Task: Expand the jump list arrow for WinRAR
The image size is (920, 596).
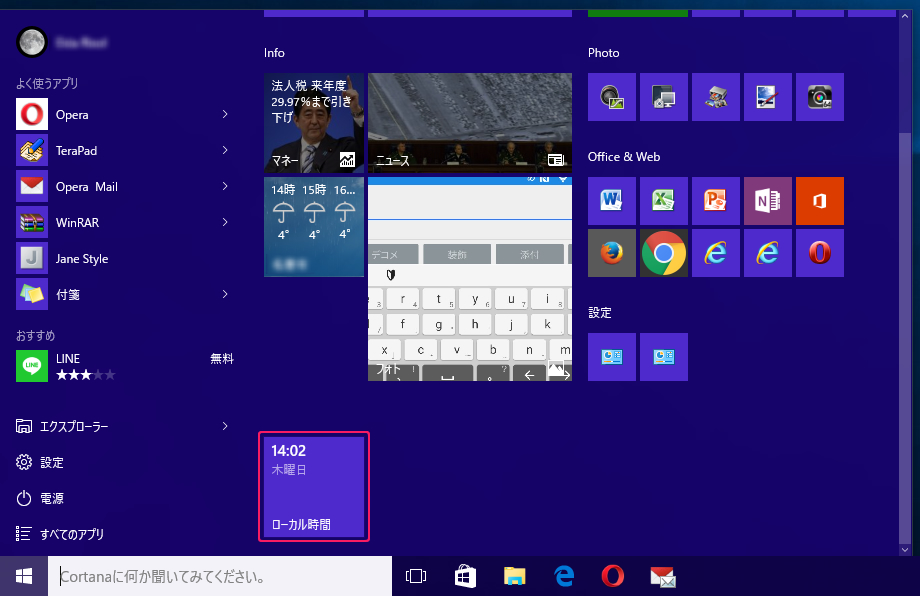Action: click(225, 222)
